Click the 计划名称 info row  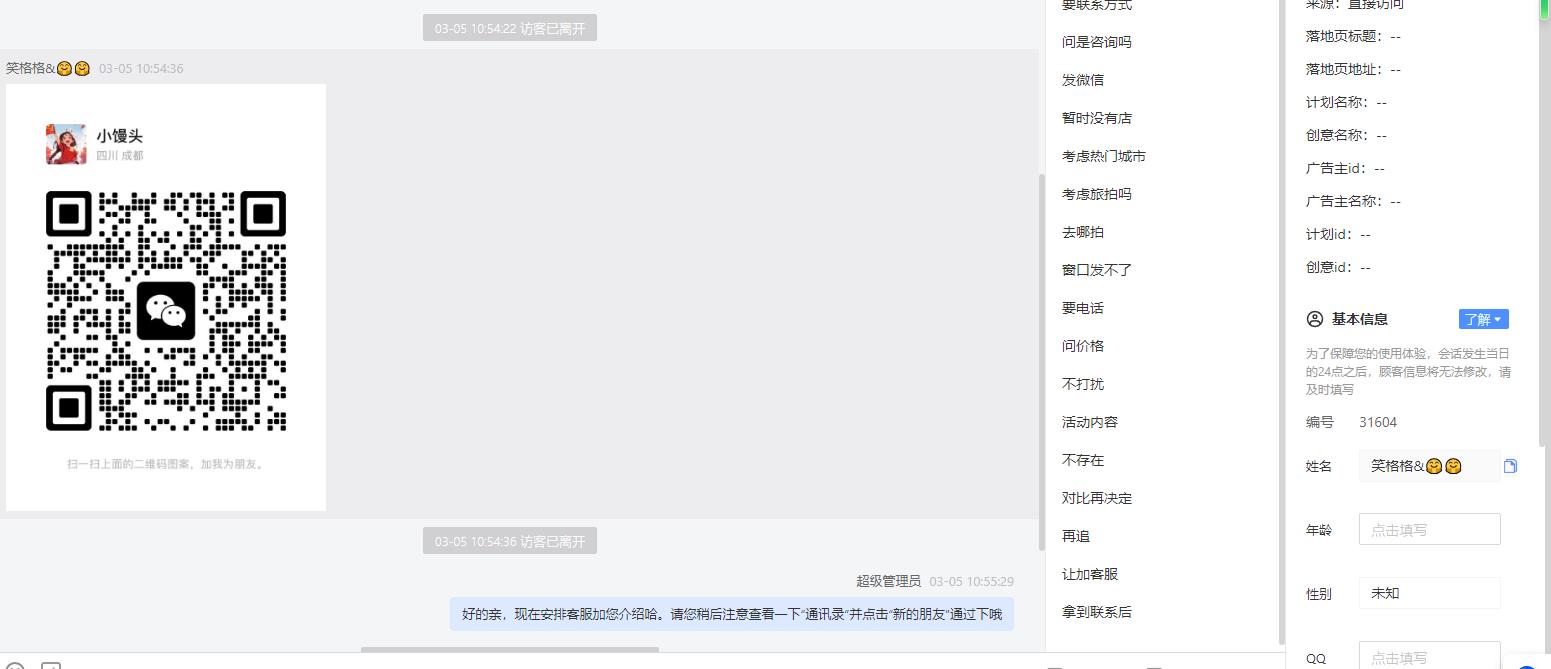click(1346, 102)
